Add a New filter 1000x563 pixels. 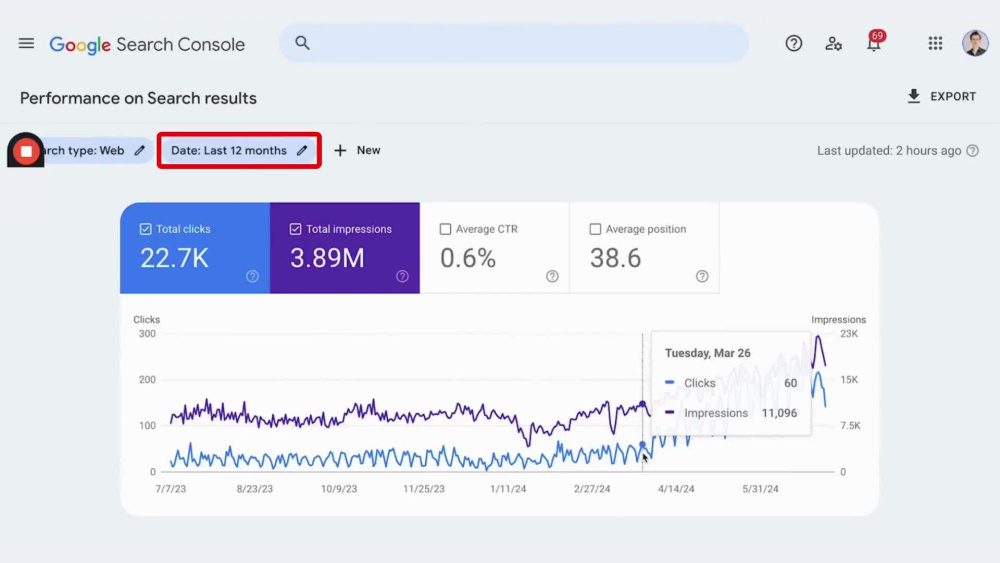click(357, 150)
